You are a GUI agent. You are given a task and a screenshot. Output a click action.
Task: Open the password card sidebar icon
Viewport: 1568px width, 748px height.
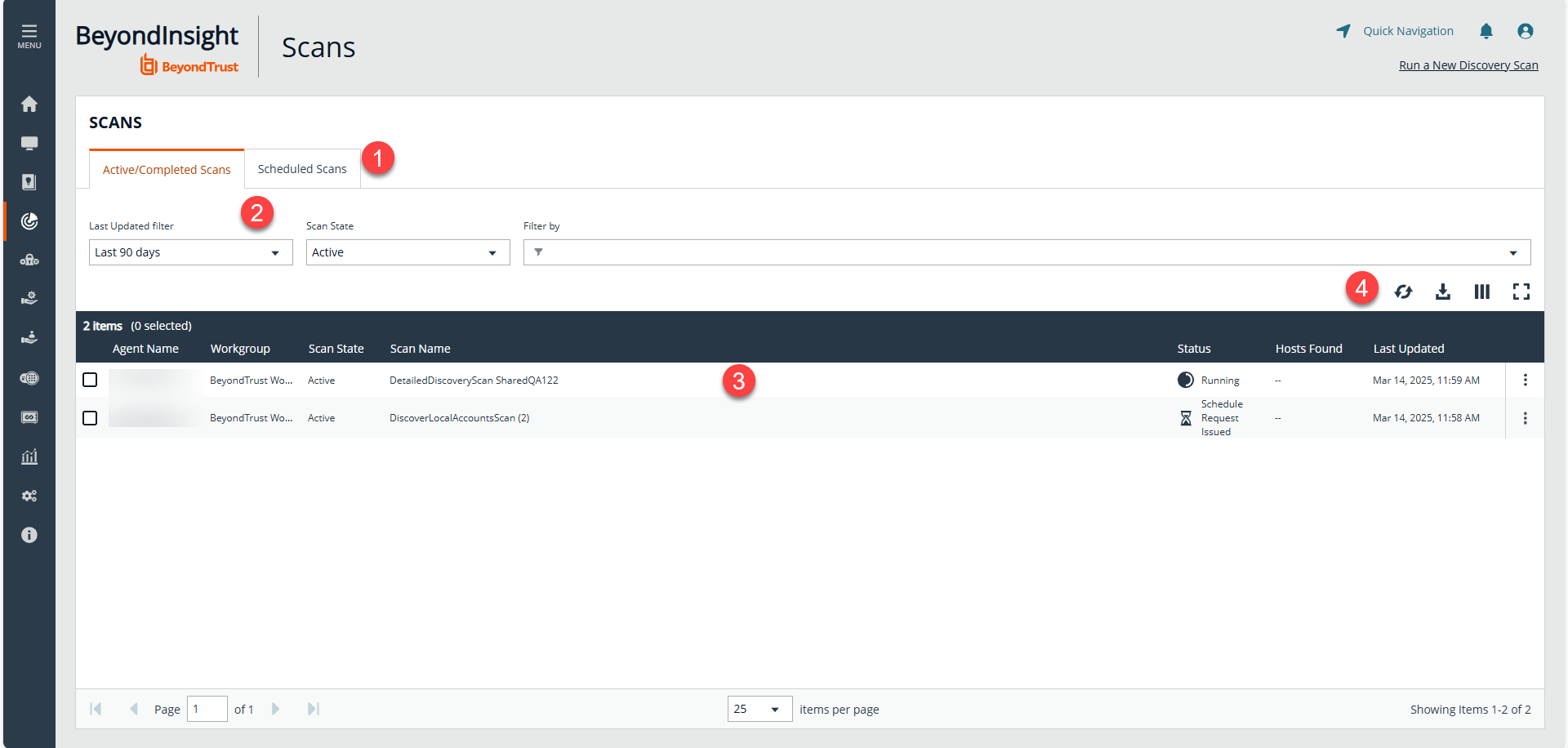29,417
